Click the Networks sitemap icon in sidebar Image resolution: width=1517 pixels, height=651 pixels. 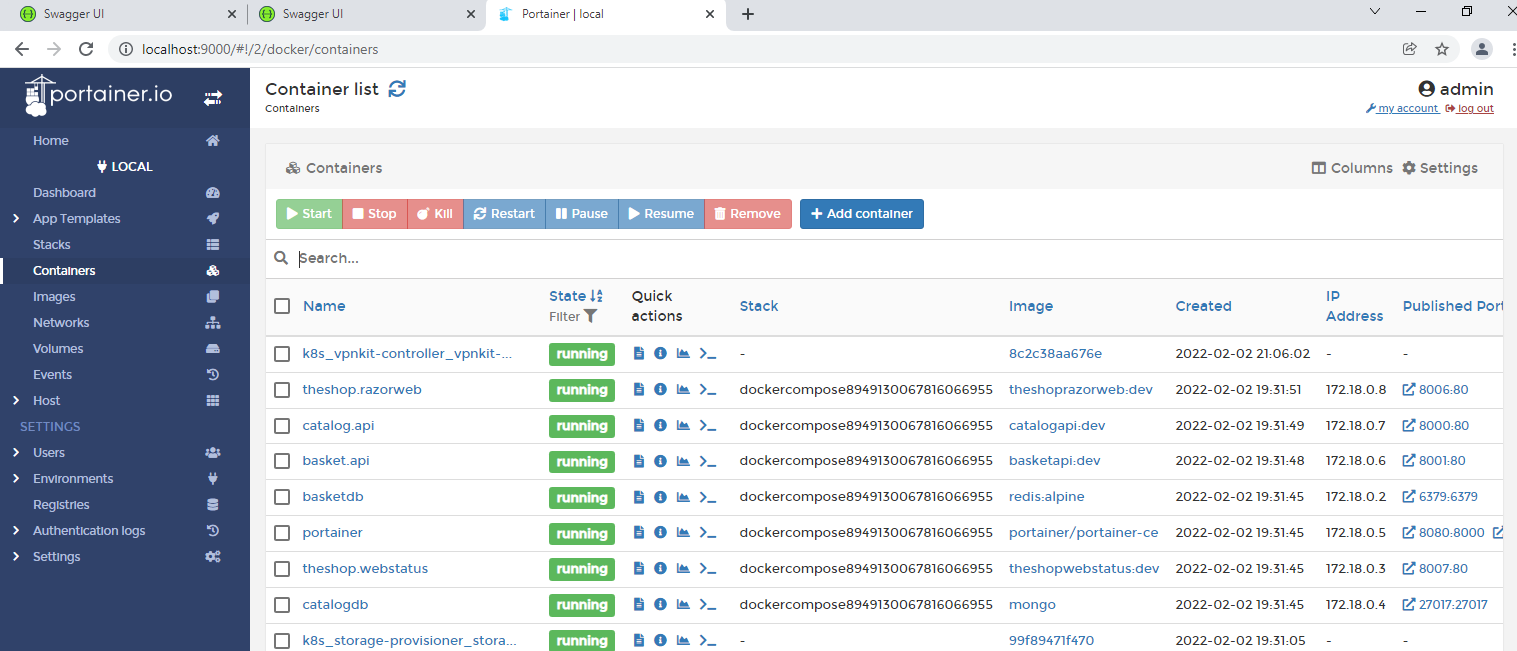212,323
